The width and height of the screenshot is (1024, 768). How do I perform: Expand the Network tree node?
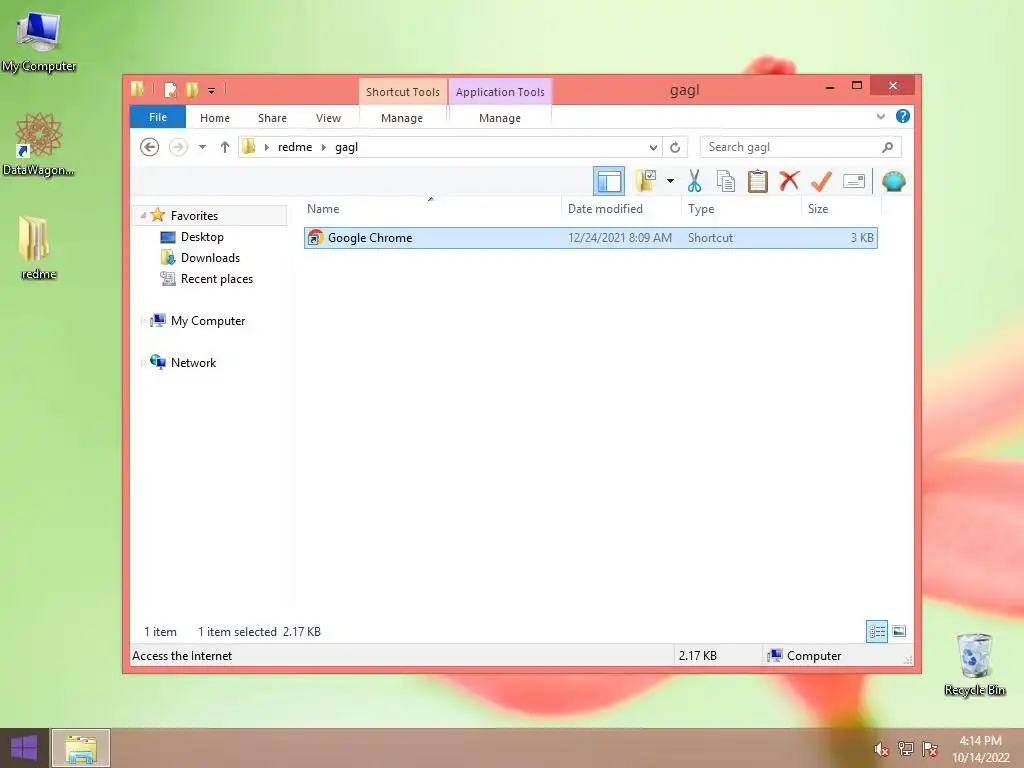coord(143,362)
